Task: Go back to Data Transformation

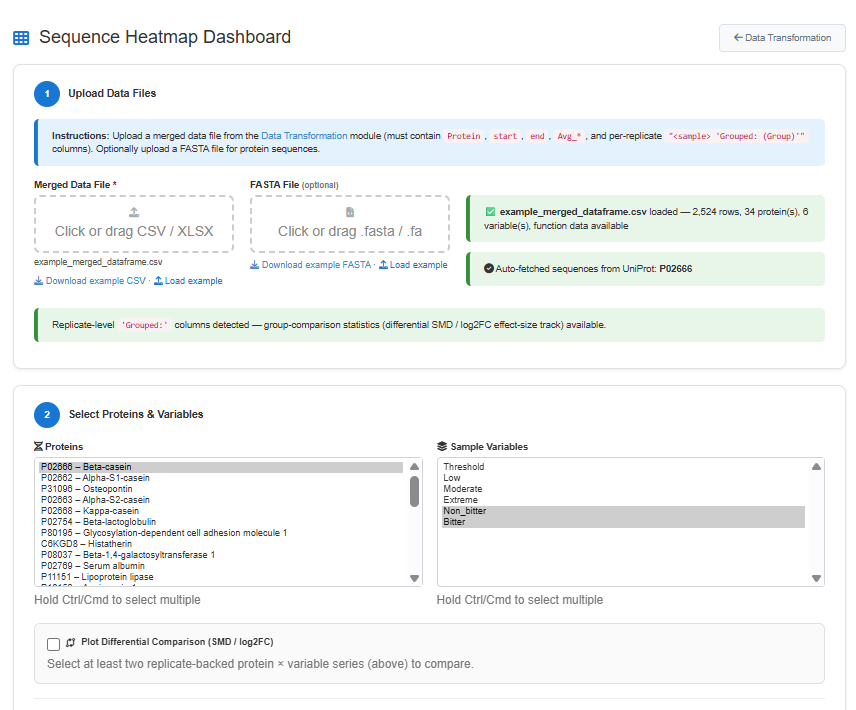Action: pyautogui.click(x=782, y=38)
